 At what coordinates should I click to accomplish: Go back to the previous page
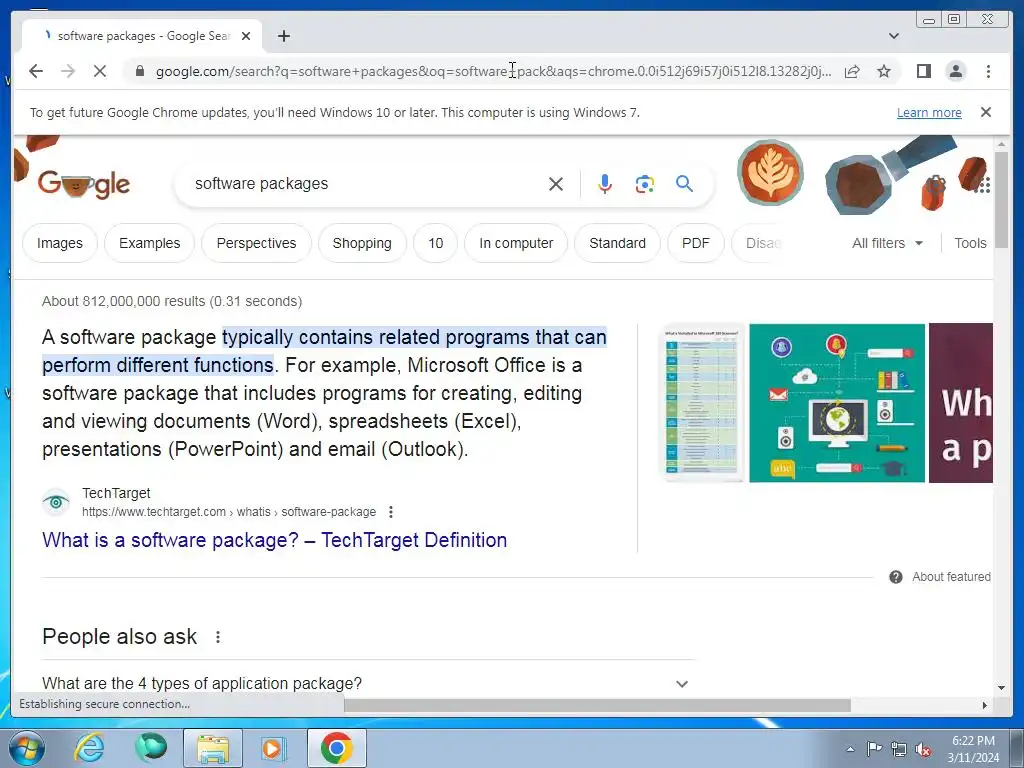36,71
